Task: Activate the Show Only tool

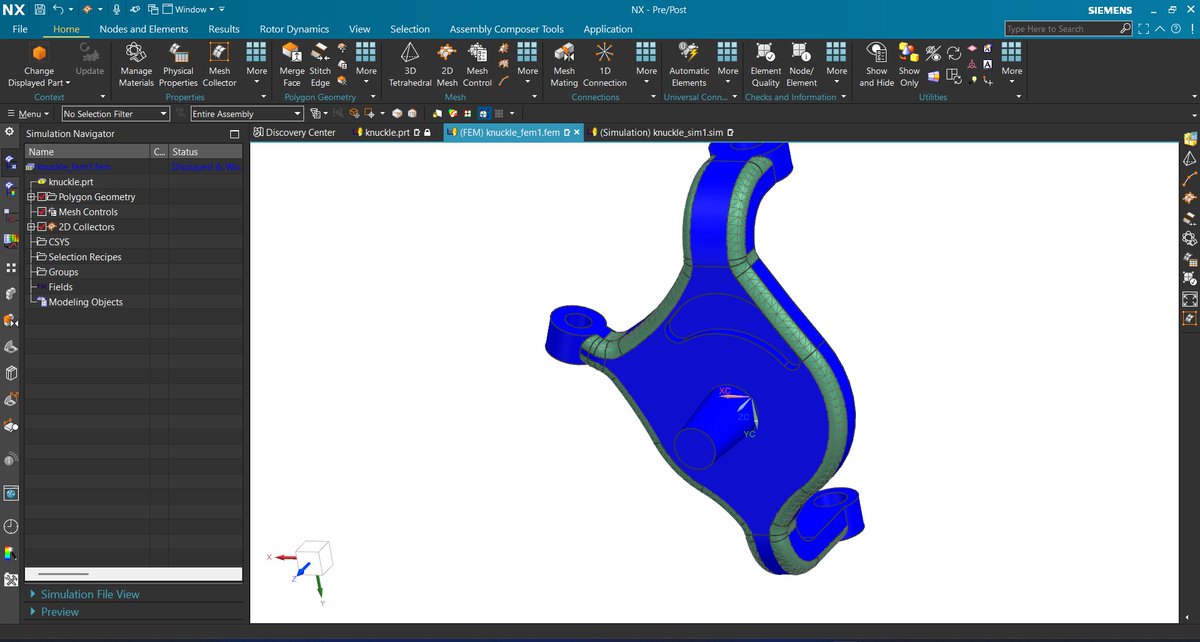Action: 909,65
